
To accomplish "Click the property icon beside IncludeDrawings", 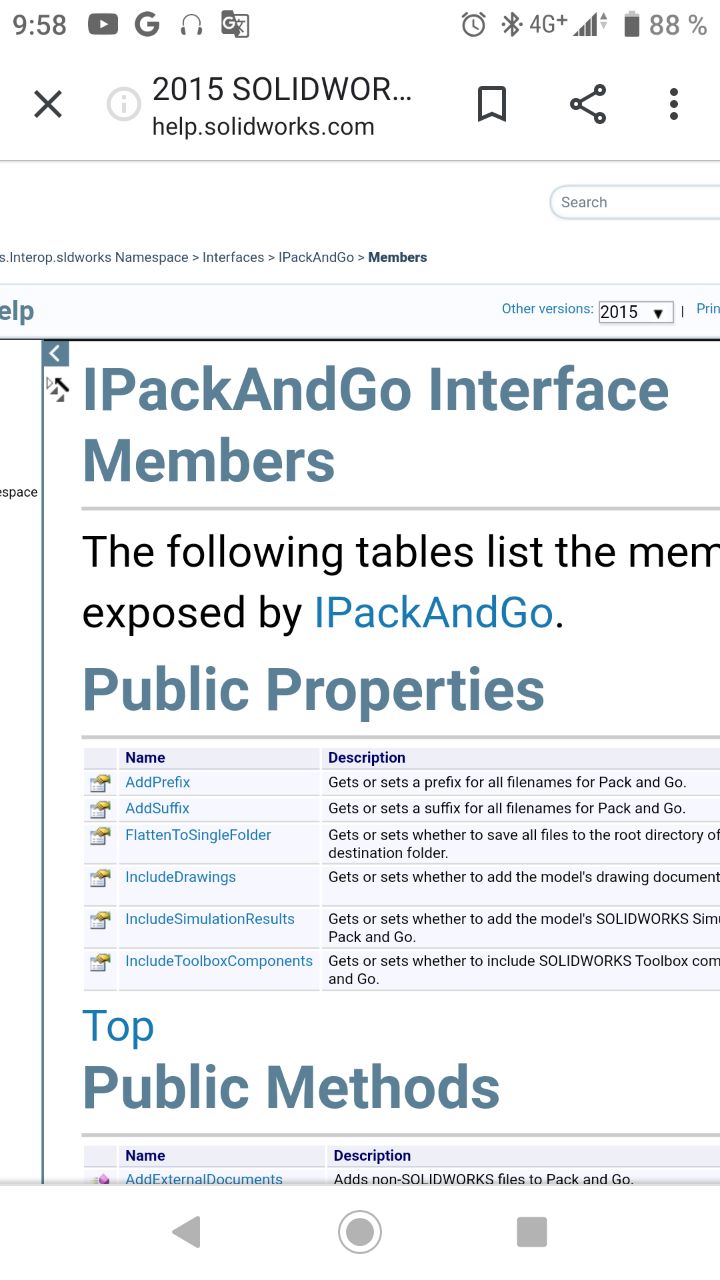I will [x=100, y=878].
